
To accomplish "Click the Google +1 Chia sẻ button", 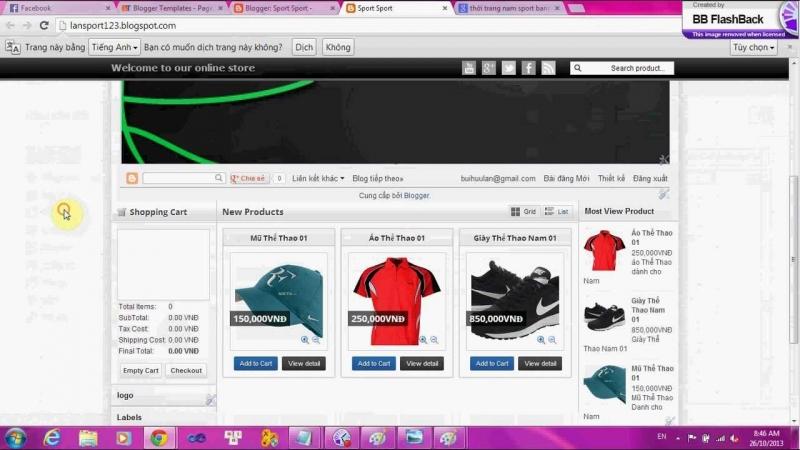I will tap(249, 178).
